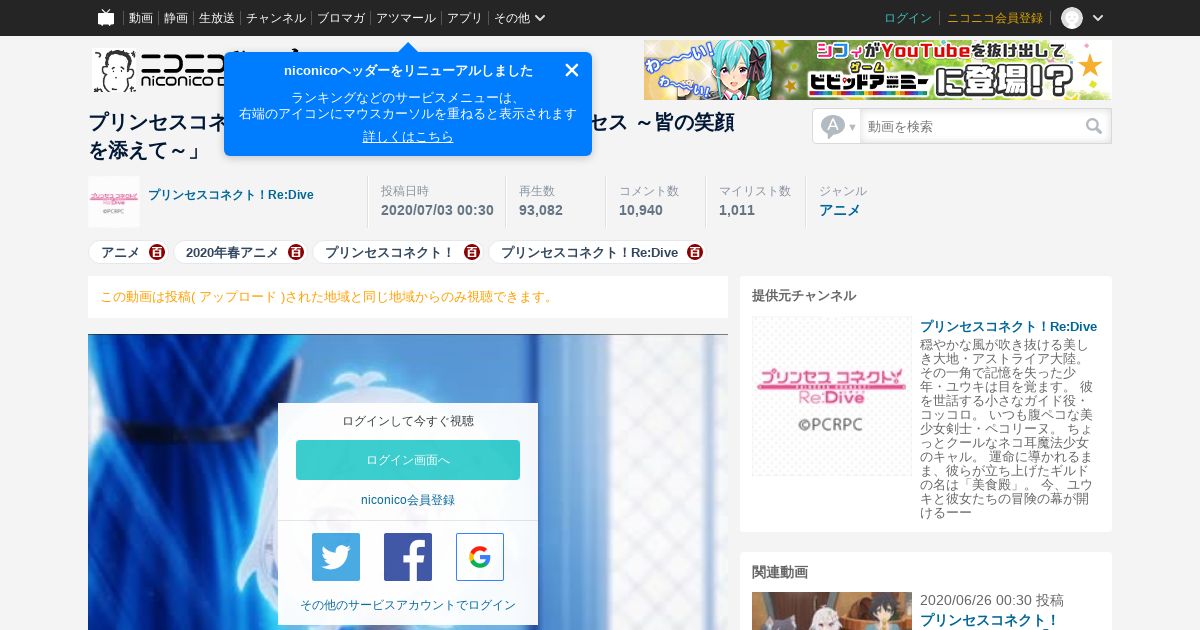Open the 生放送 menu item
1200x630 pixels.
click(x=217, y=18)
